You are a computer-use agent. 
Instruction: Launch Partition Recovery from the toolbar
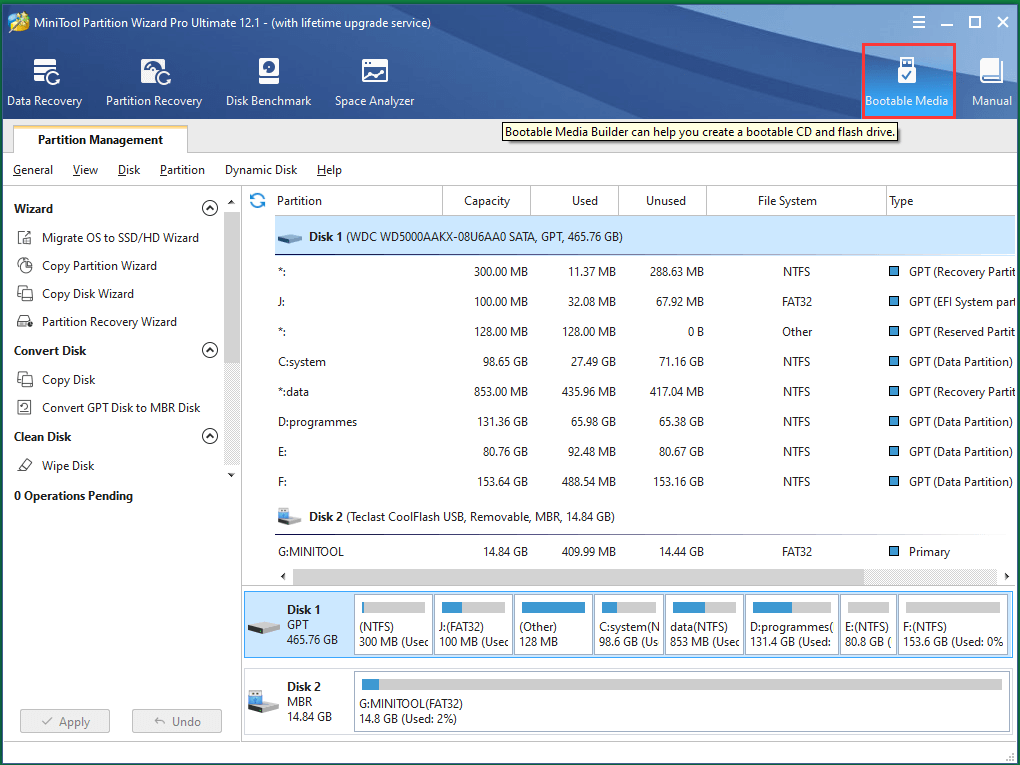(154, 82)
